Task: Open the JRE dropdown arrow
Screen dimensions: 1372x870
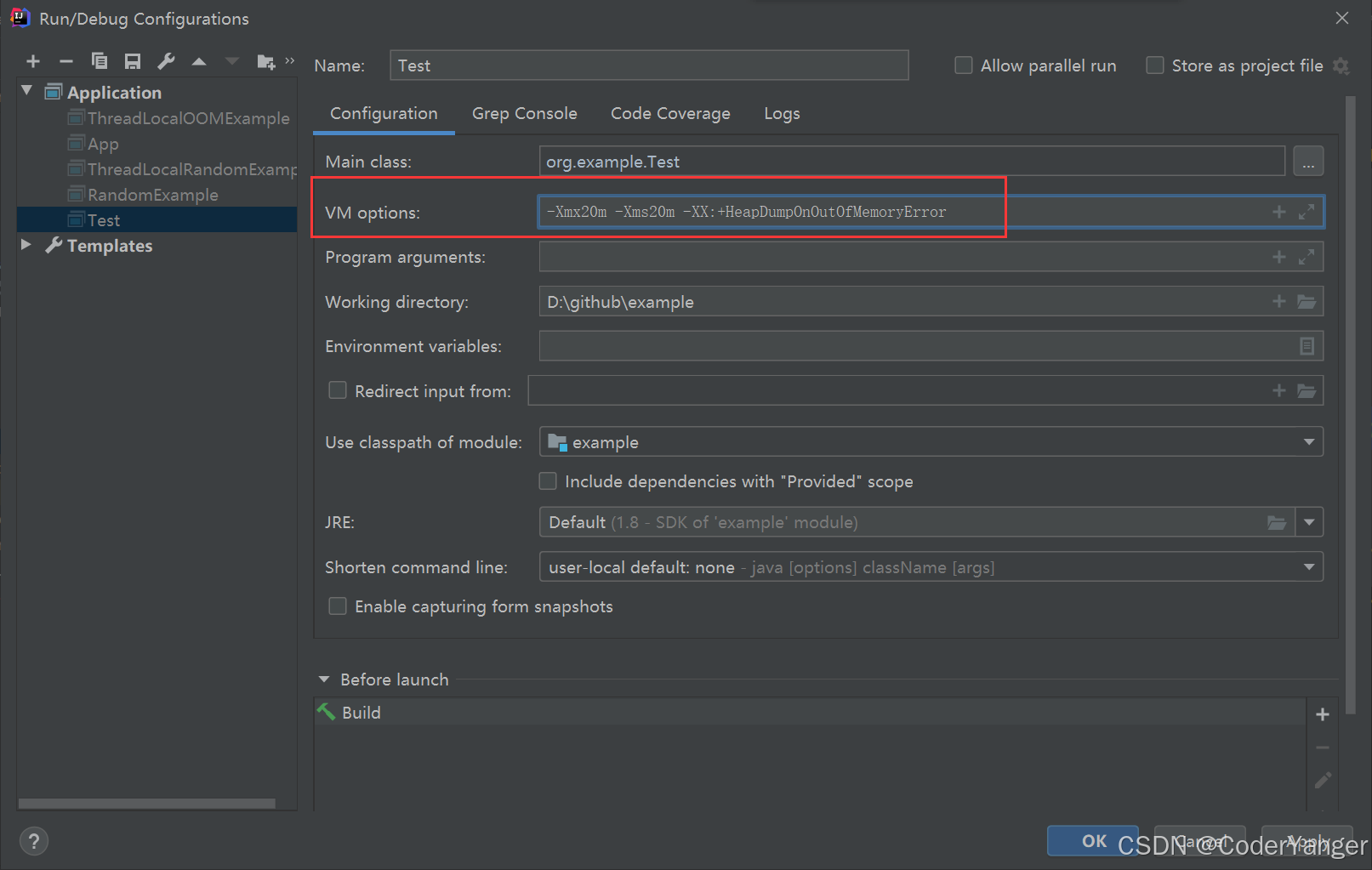Action: 1309,522
